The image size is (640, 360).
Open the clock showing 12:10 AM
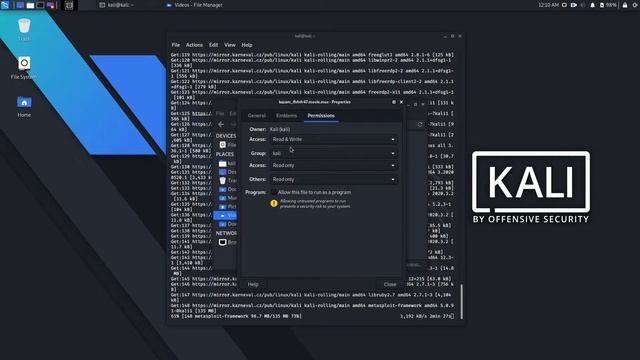point(548,5)
